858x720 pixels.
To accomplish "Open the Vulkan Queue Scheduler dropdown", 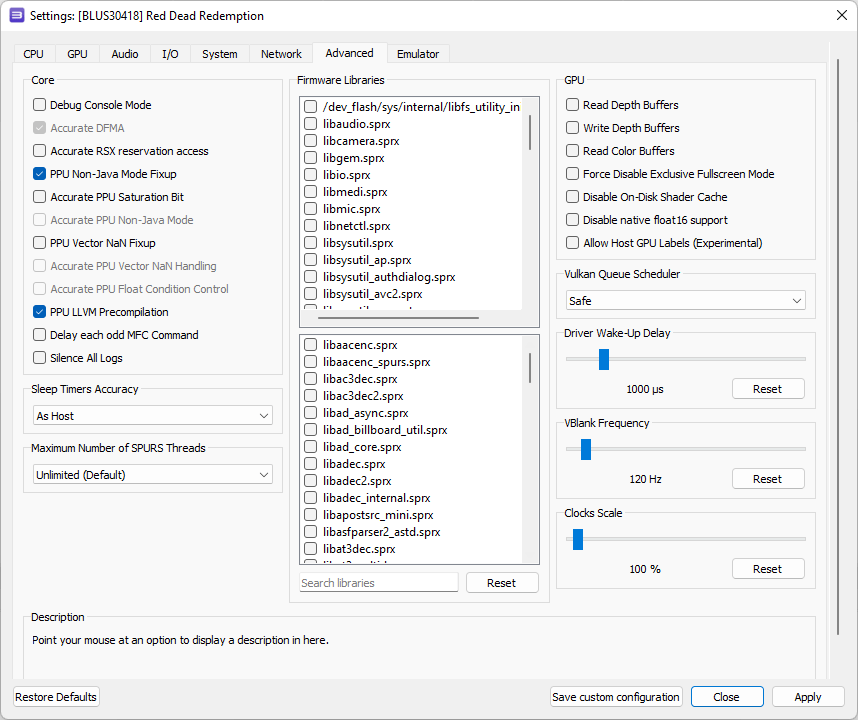I will (x=686, y=299).
